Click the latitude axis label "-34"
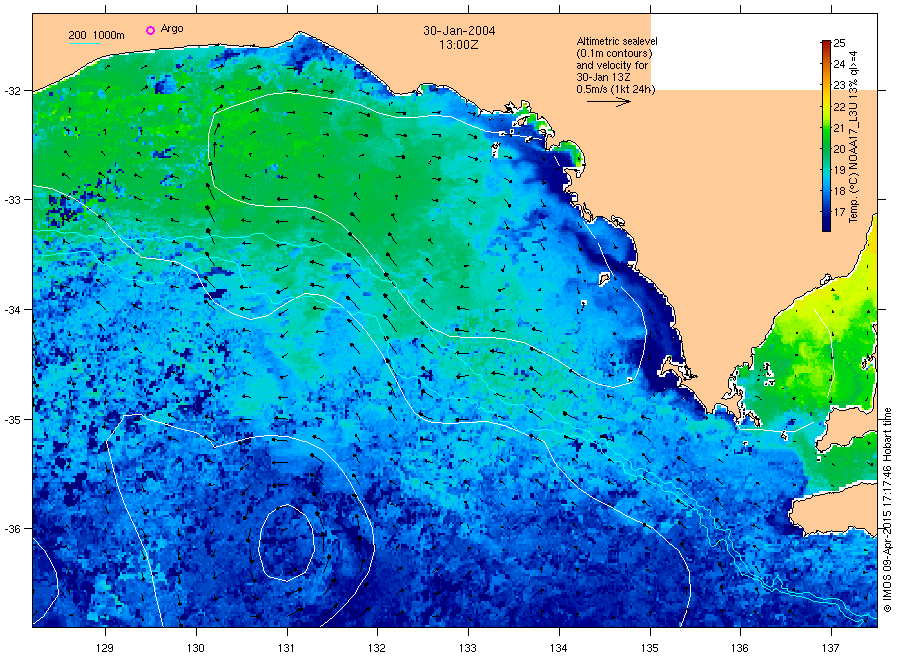The width and height of the screenshot is (900, 660). (13, 310)
